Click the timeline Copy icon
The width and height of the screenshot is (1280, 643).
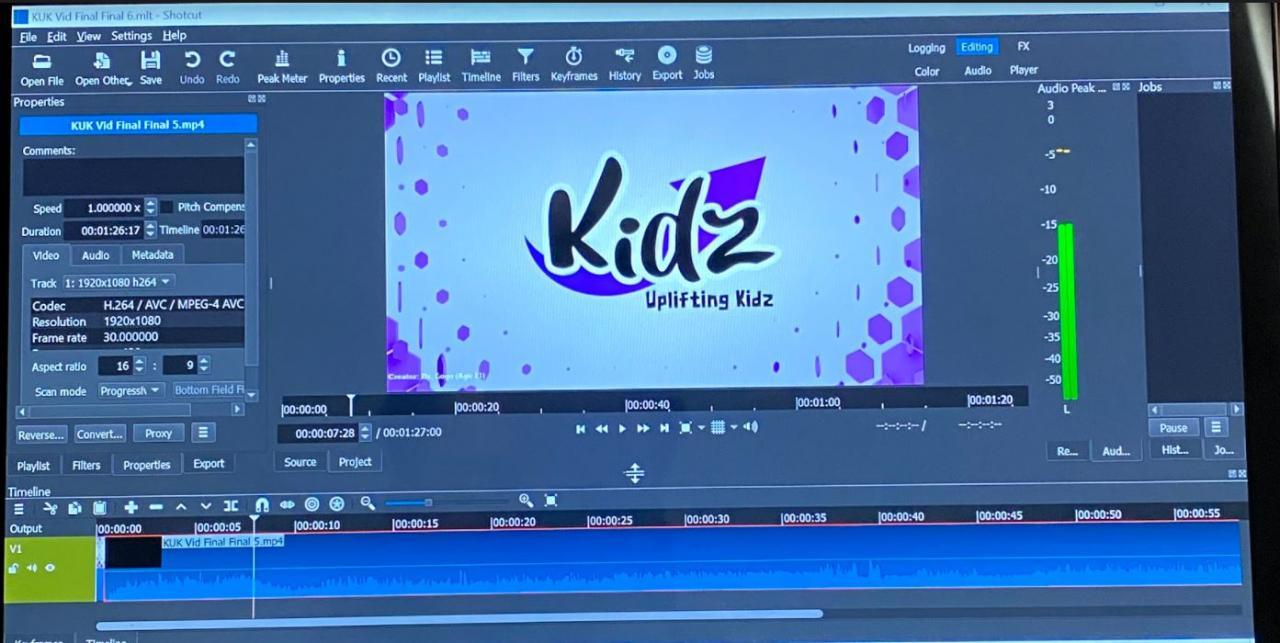[74, 507]
